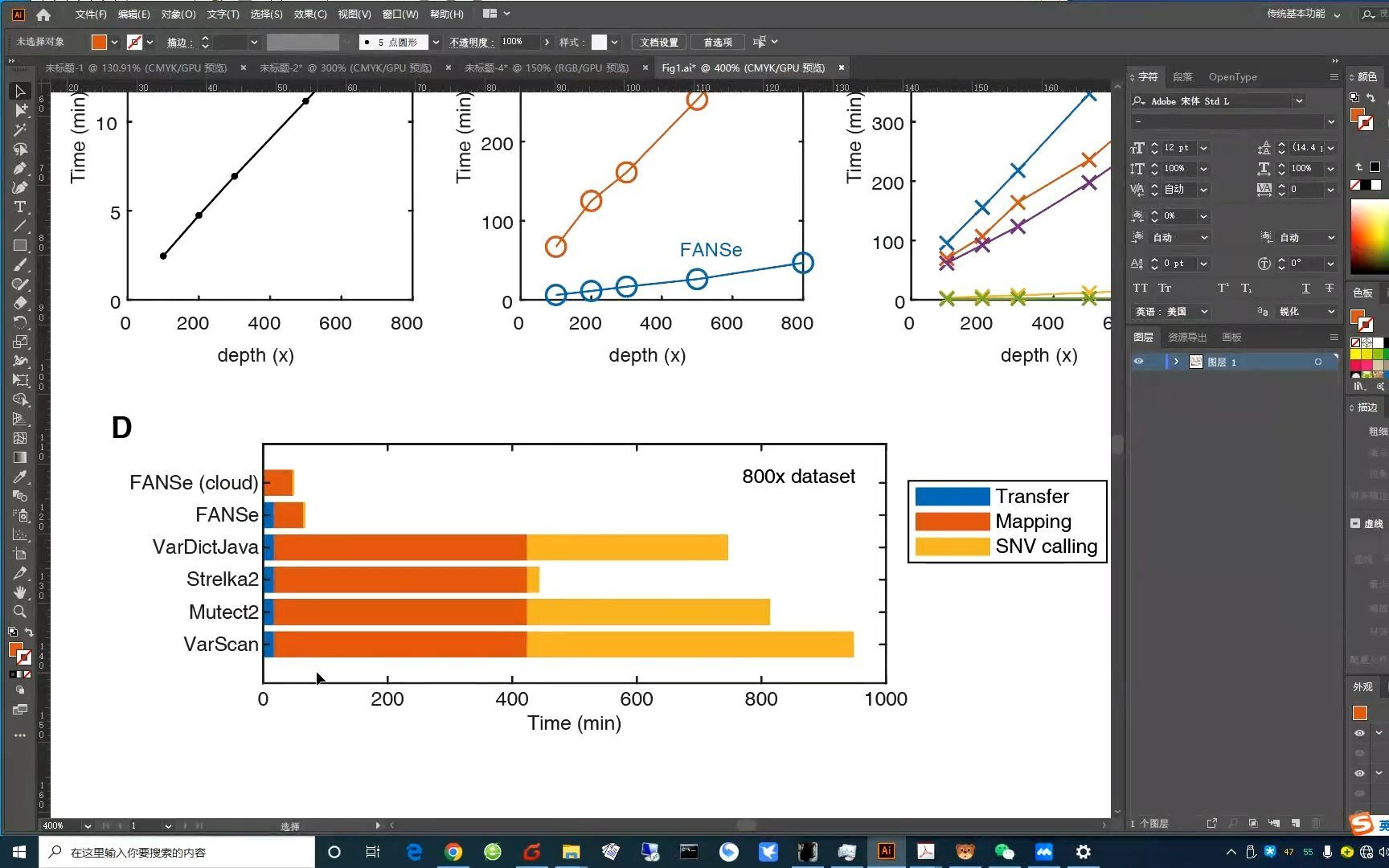The image size is (1389, 868).
Task: Click the yellow swatch in 色板 panel
Action: point(1356,354)
